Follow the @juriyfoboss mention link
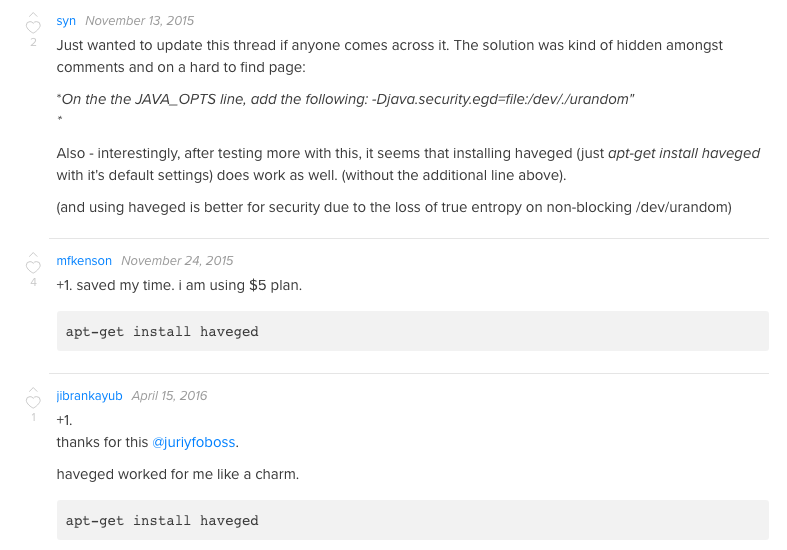The image size is (787, 550). 194,442
